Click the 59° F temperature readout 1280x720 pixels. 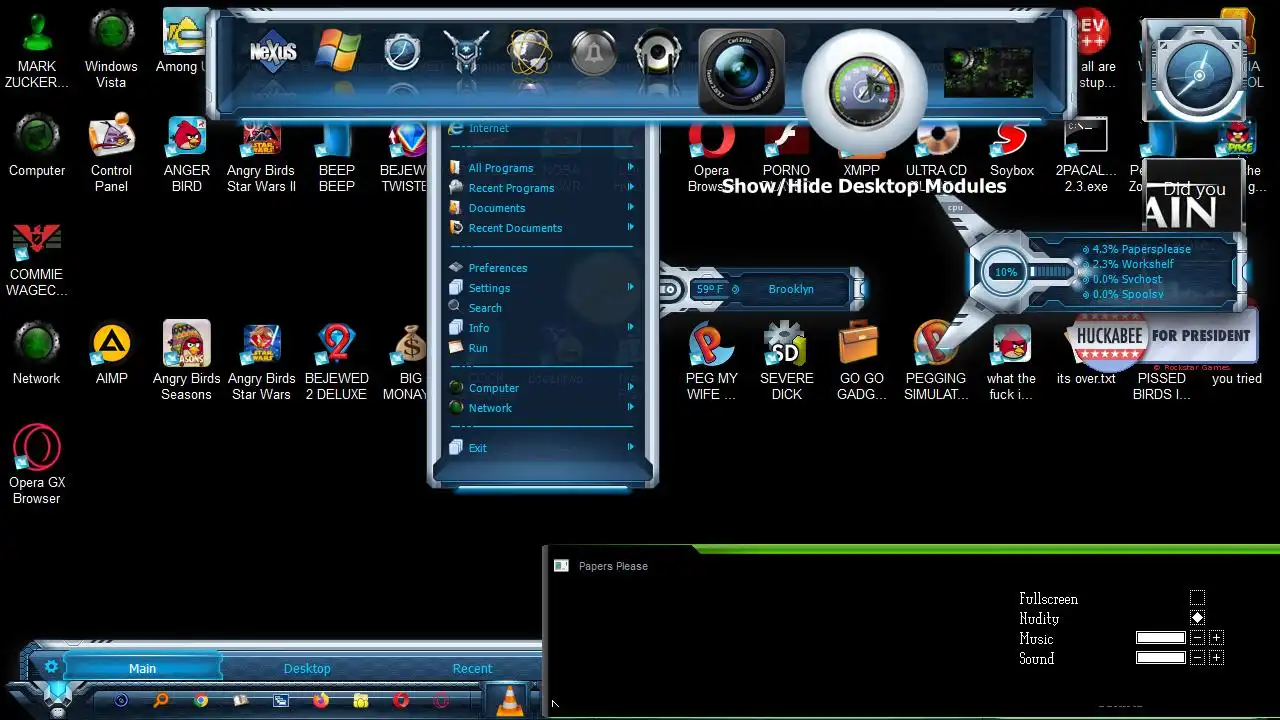pos(709,289)
